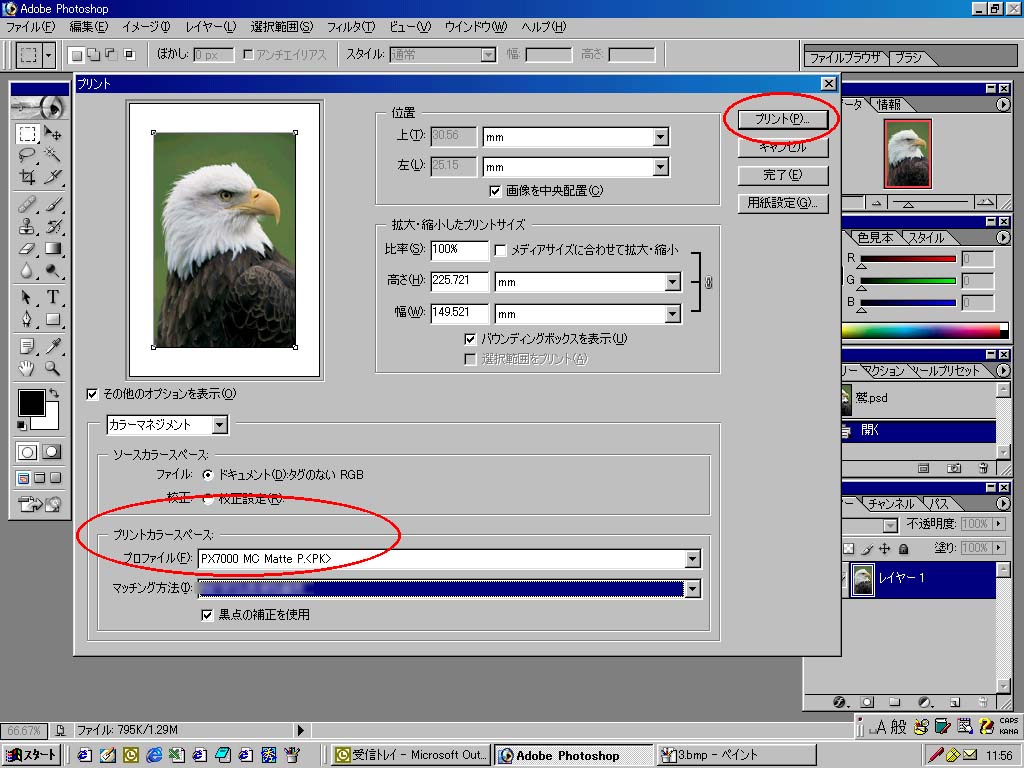This screenshot has width=1024, height=768.
Task: Select the Magic Wand tool
Action: 52,155
